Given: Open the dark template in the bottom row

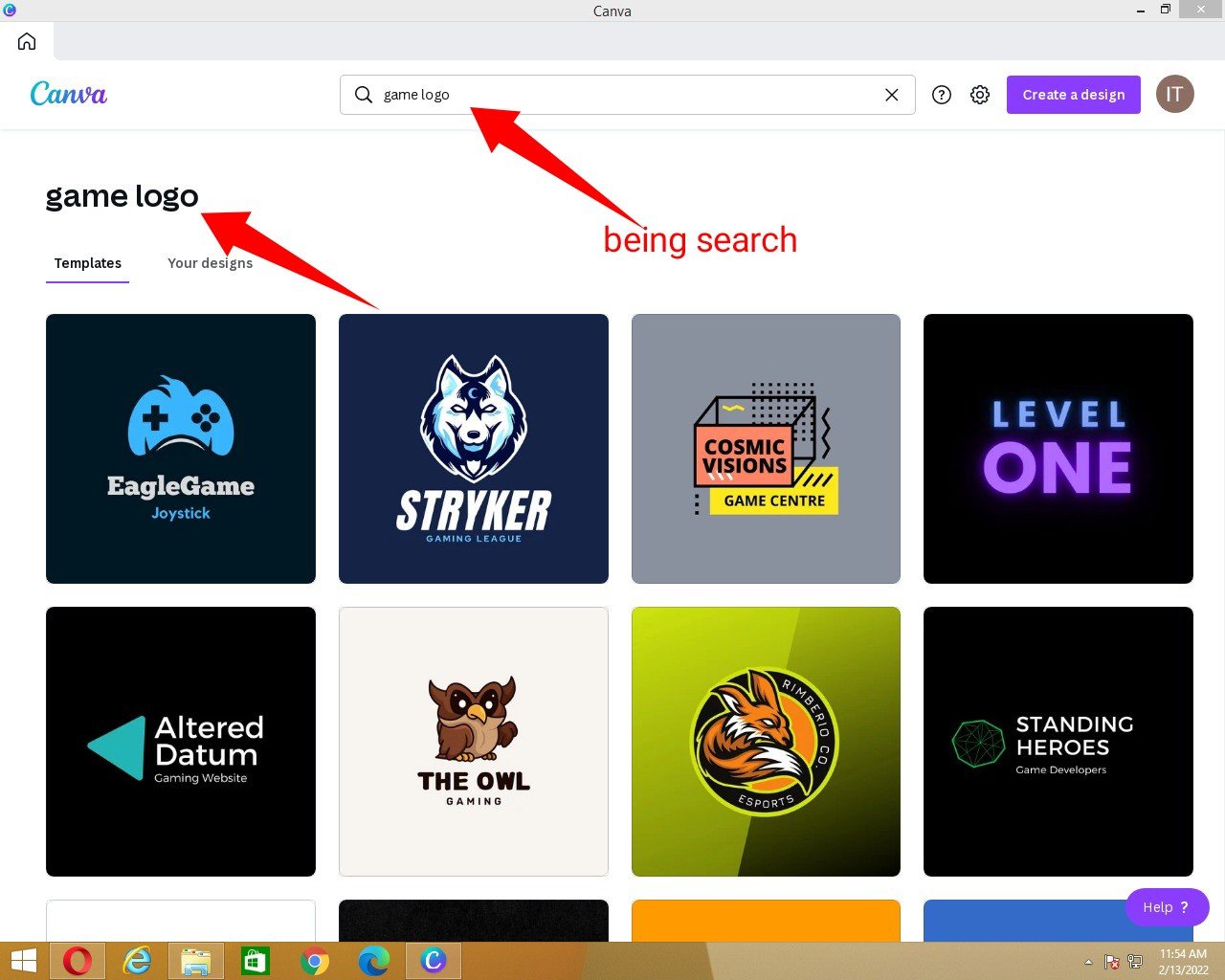Looking at the screenshot, I should 474,921.
